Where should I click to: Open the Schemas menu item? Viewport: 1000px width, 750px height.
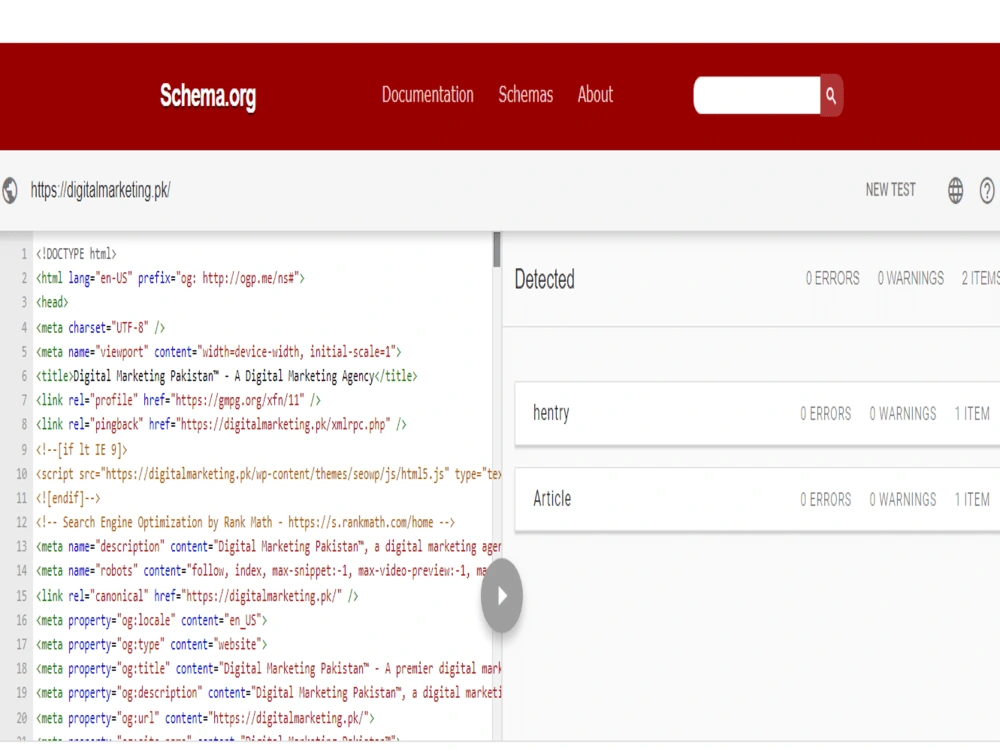pyautogui.click(x=526, y=94)
